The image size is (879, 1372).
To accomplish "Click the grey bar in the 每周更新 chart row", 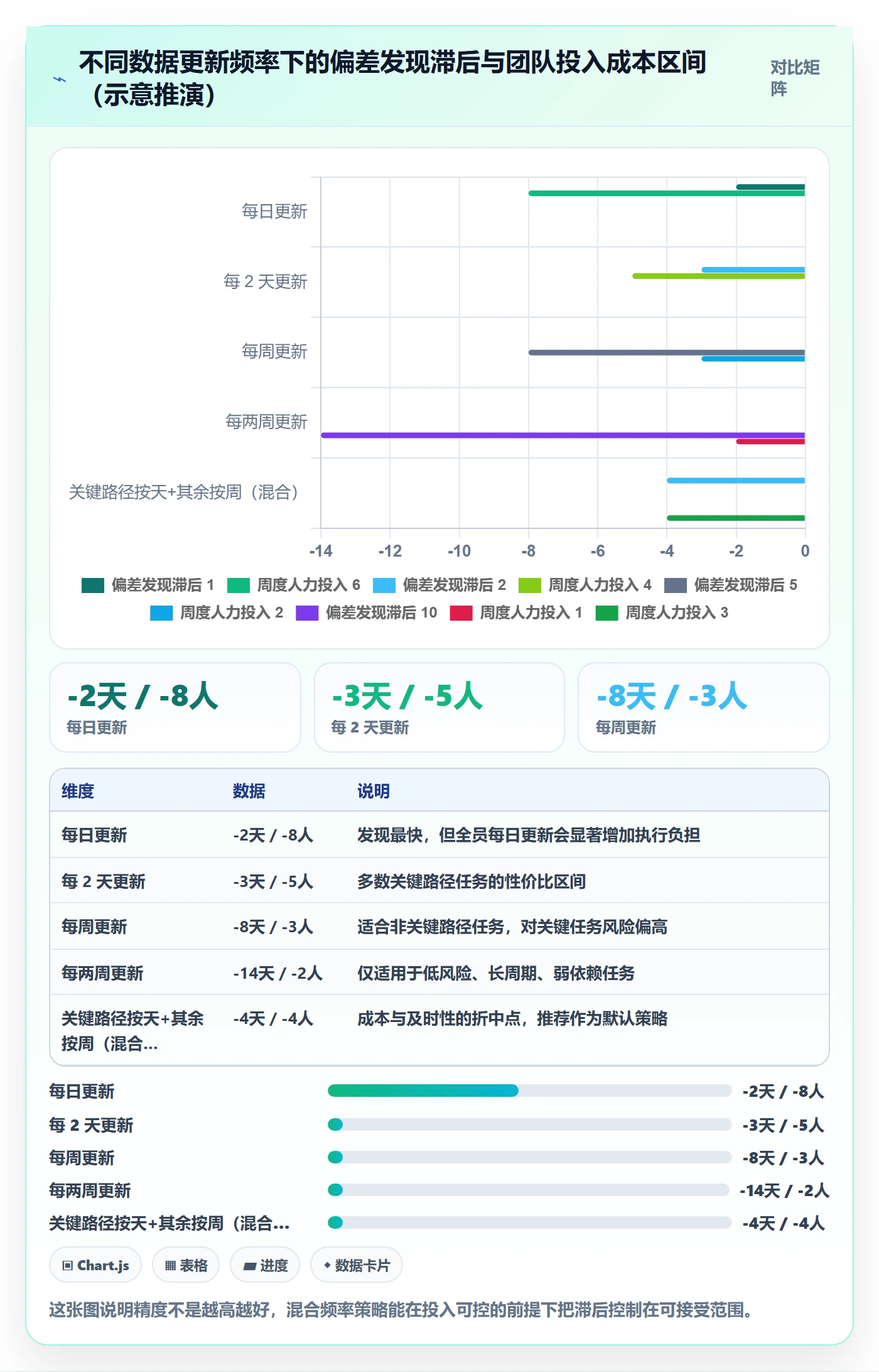I will 667,352.
